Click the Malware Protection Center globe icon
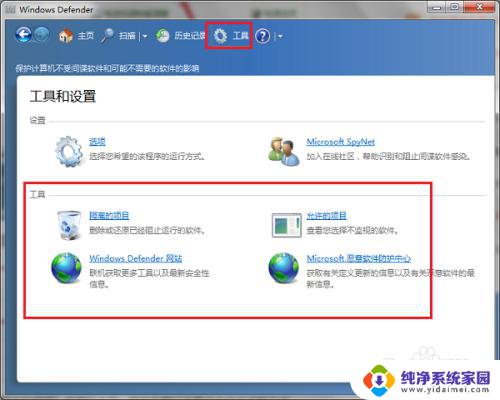500x400 pixels. point(284,268)
